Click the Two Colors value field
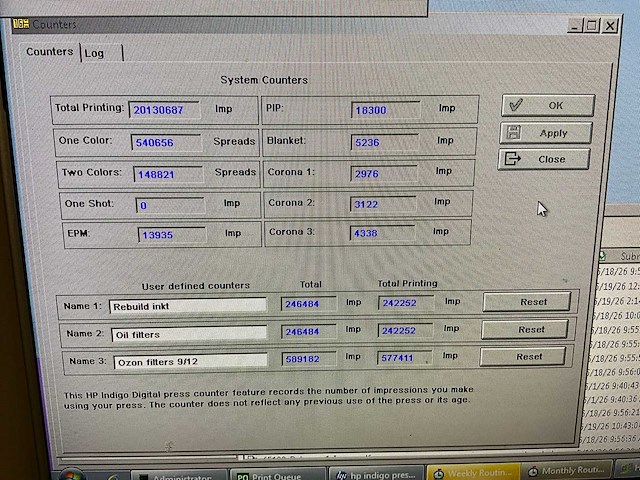The width and height of the screenshot is (640, 480). click(x=168, y=174)
